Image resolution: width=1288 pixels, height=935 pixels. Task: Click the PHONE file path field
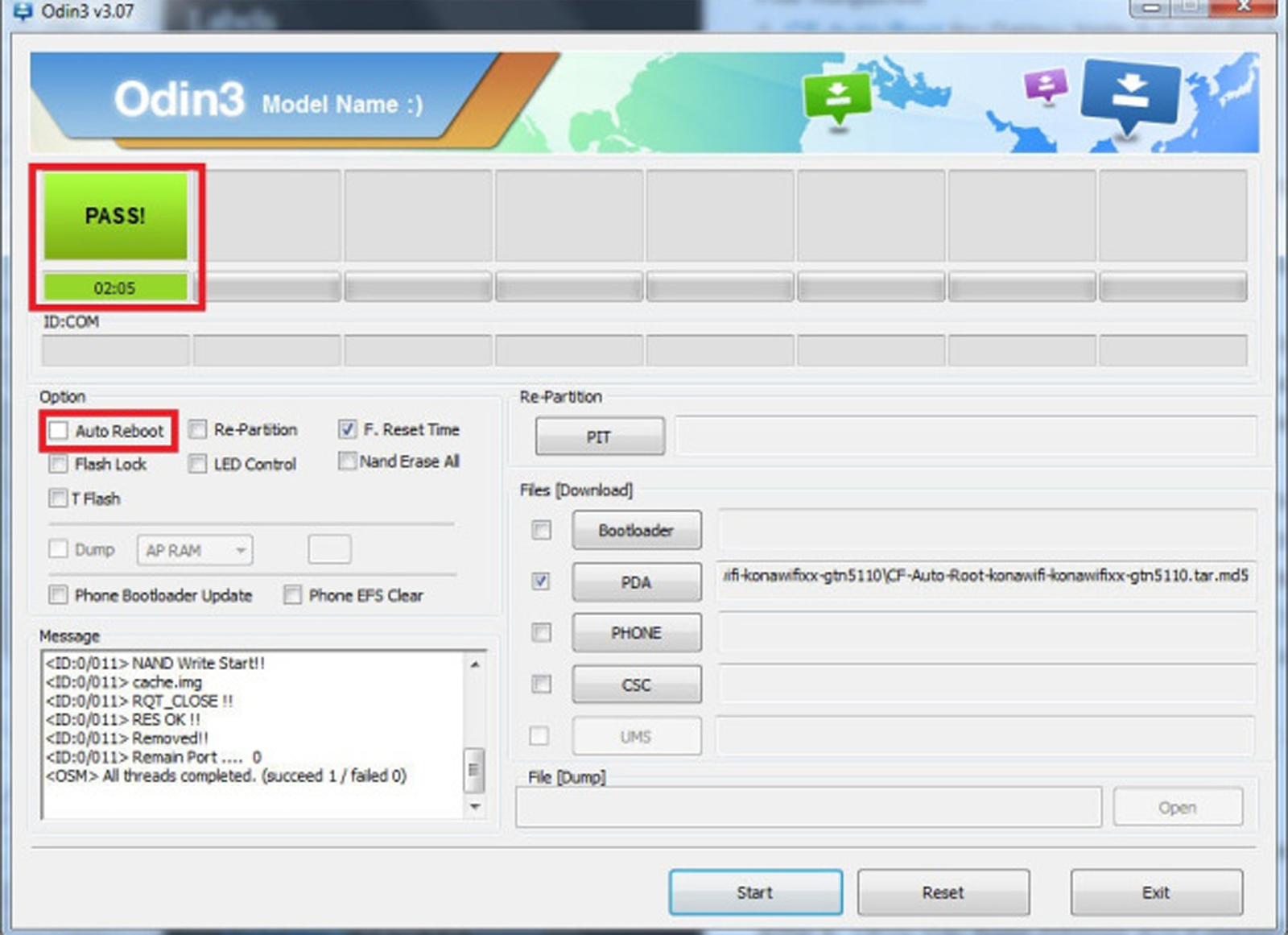[x=986, y=633]
